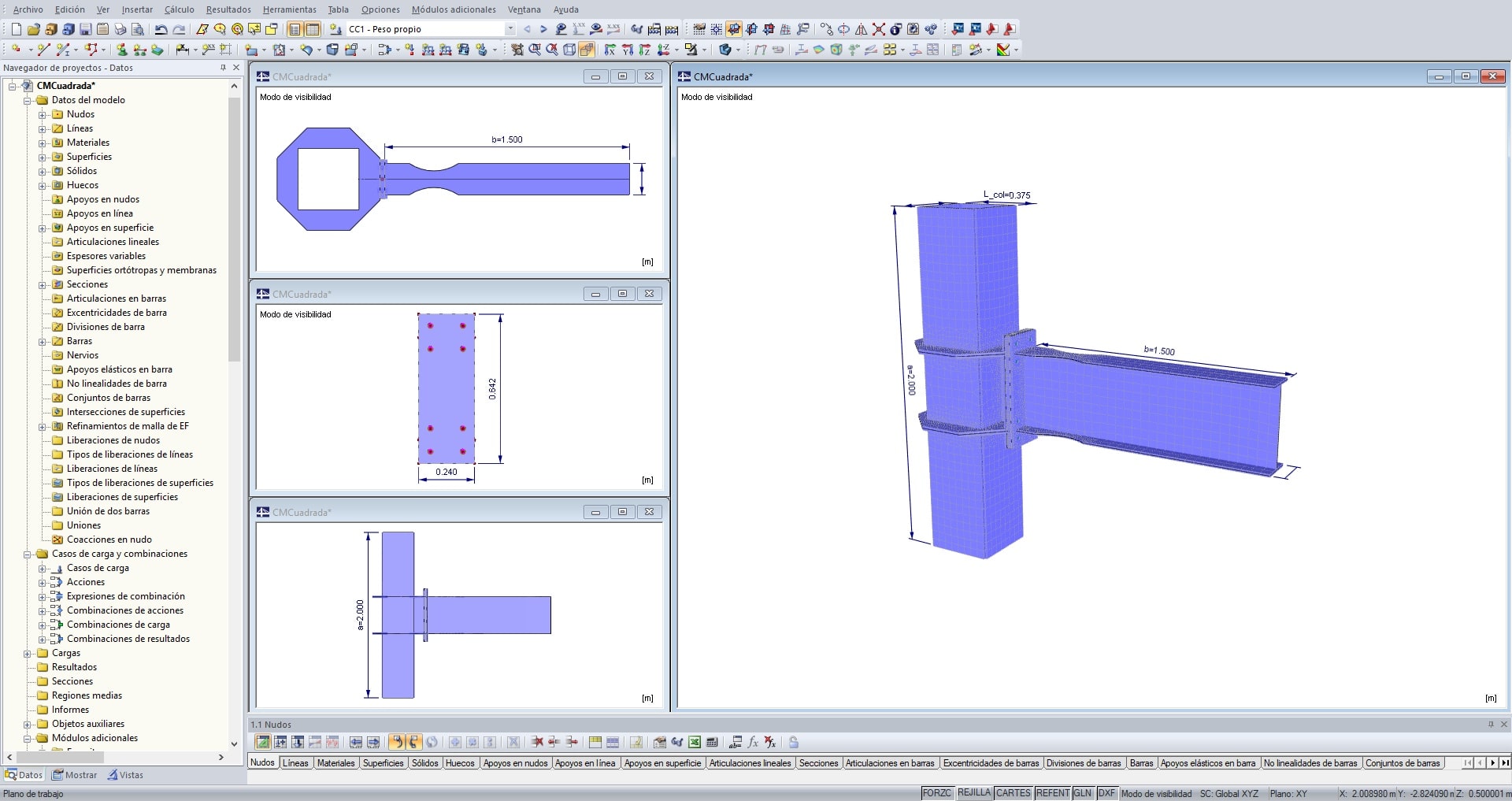Select Superficies in the project tree
Image resolution: width=1512 pixels, height=801 pixels.
pyautogui.click(x=89, y=157)
